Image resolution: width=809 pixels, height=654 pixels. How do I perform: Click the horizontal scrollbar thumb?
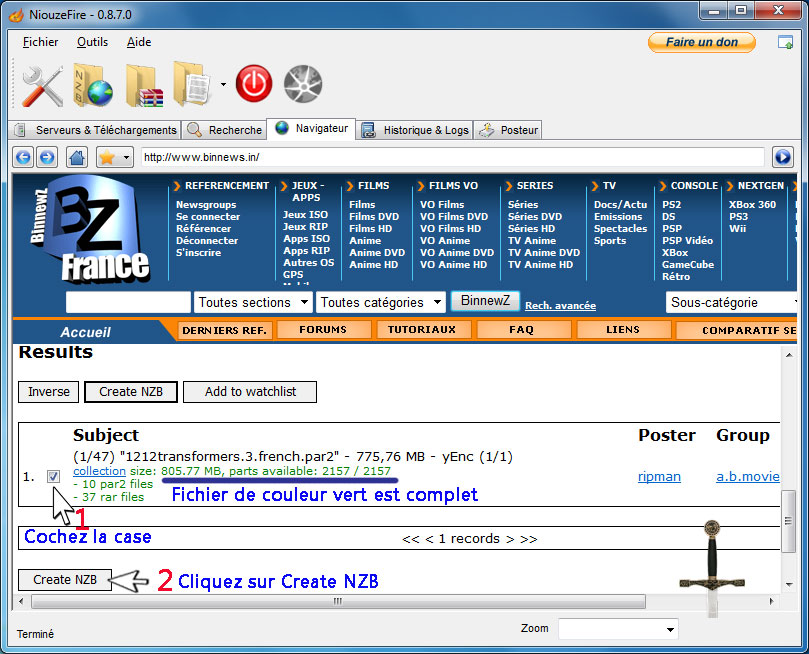338,601
